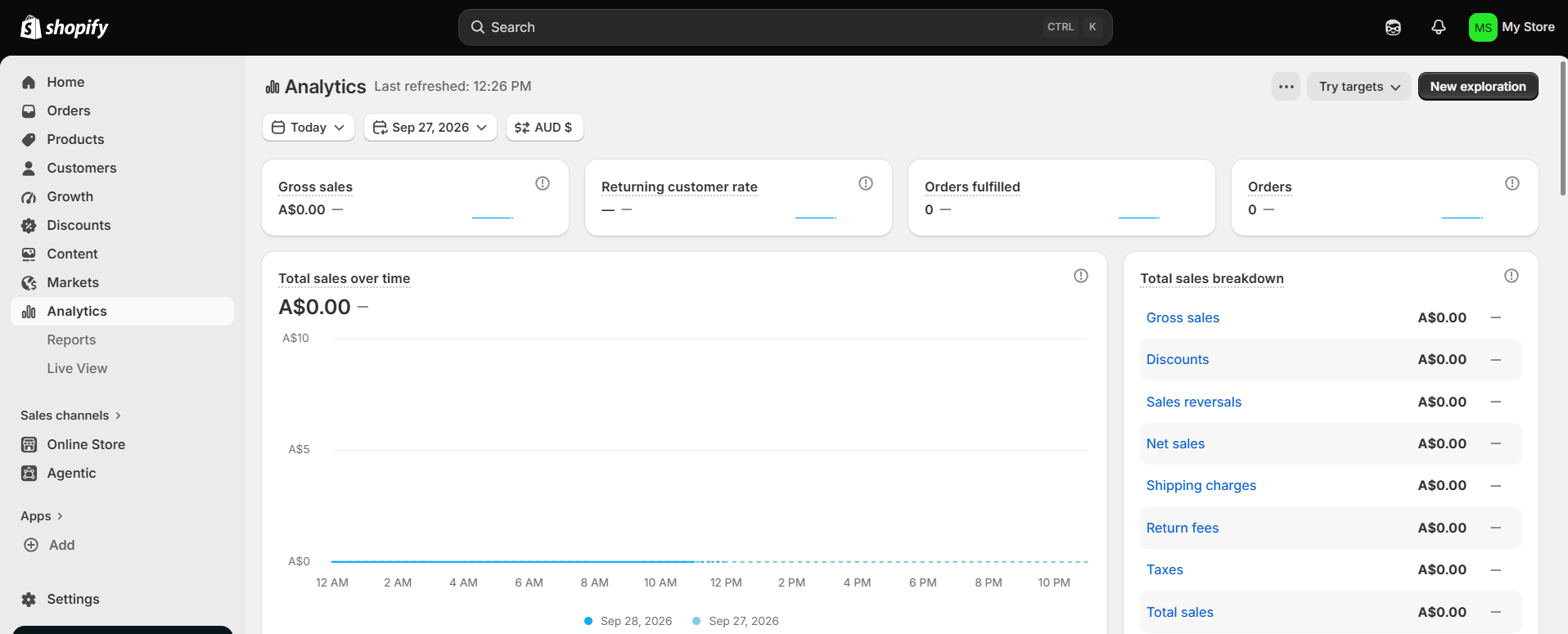This screenshot has width=1568, height=634.
Task: Click the Gross sales card title
Action: point(315,187)
